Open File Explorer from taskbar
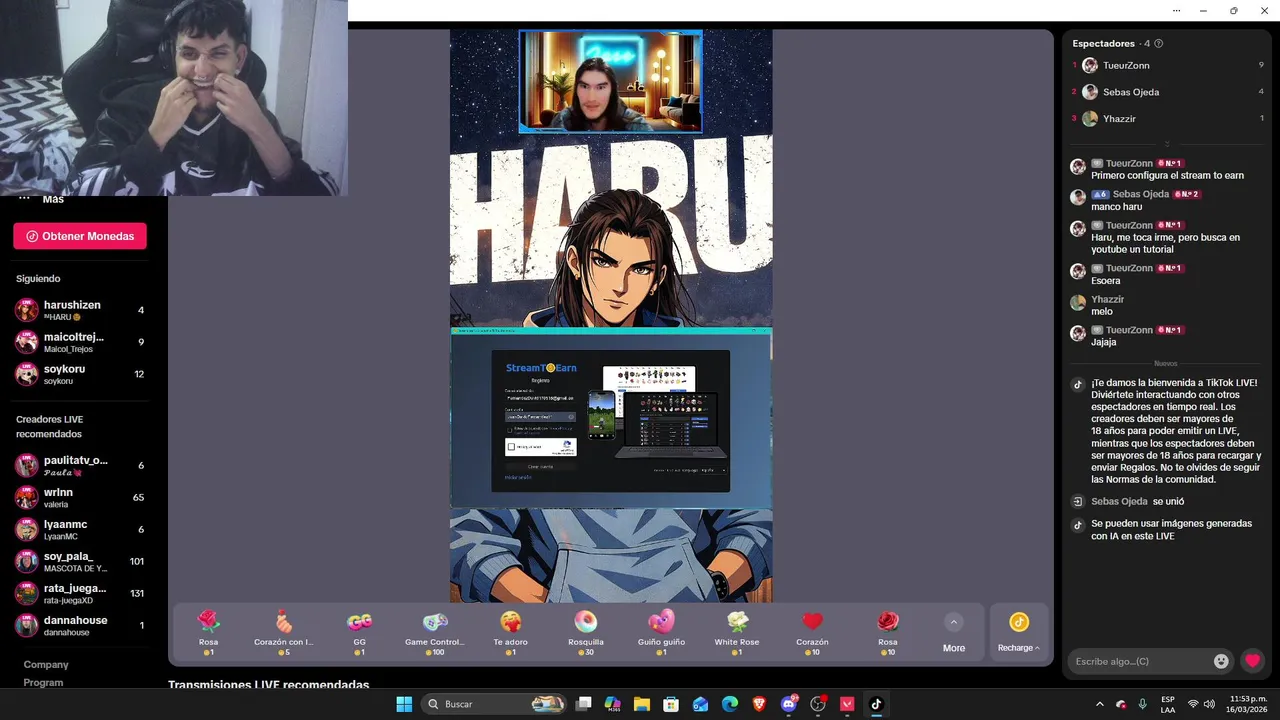Screen dimensions: 1280x720 (x=642, y=704)
